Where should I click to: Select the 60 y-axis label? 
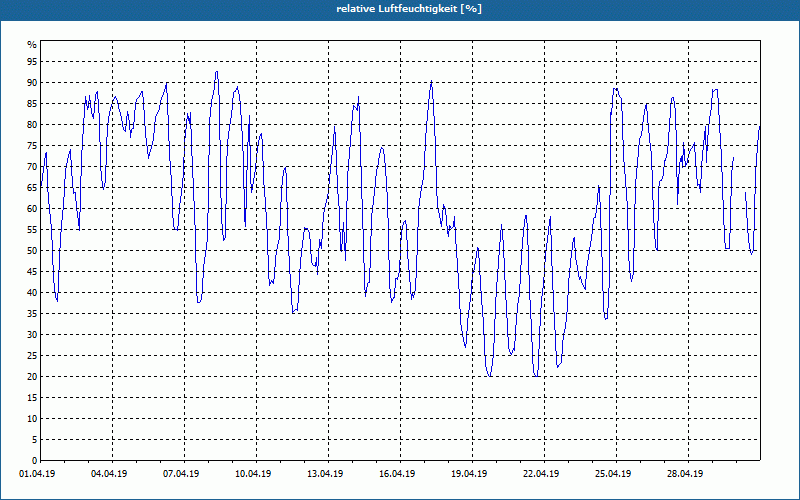pos(32,208)
